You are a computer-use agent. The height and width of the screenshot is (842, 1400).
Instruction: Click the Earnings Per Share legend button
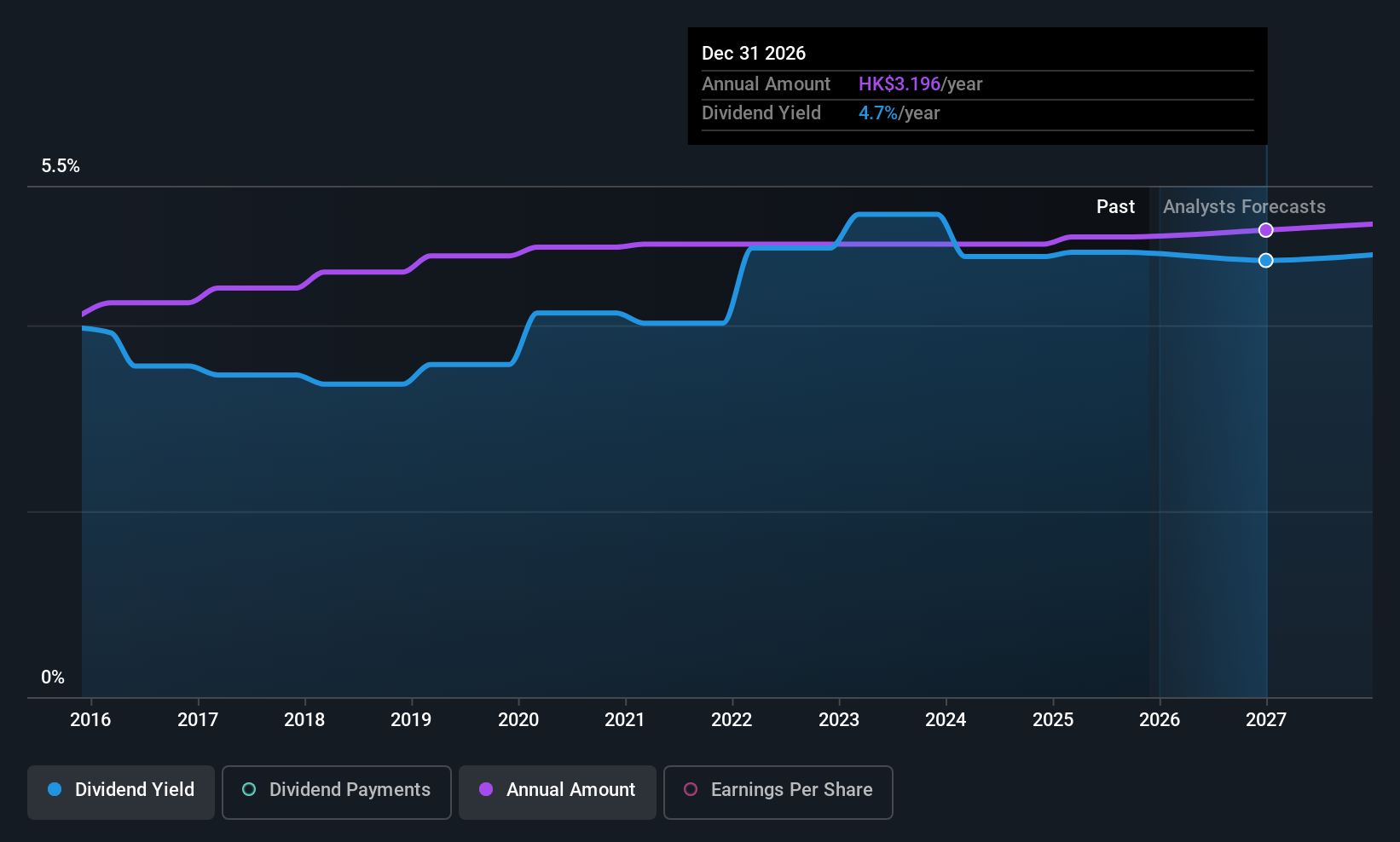coord(778,792)
